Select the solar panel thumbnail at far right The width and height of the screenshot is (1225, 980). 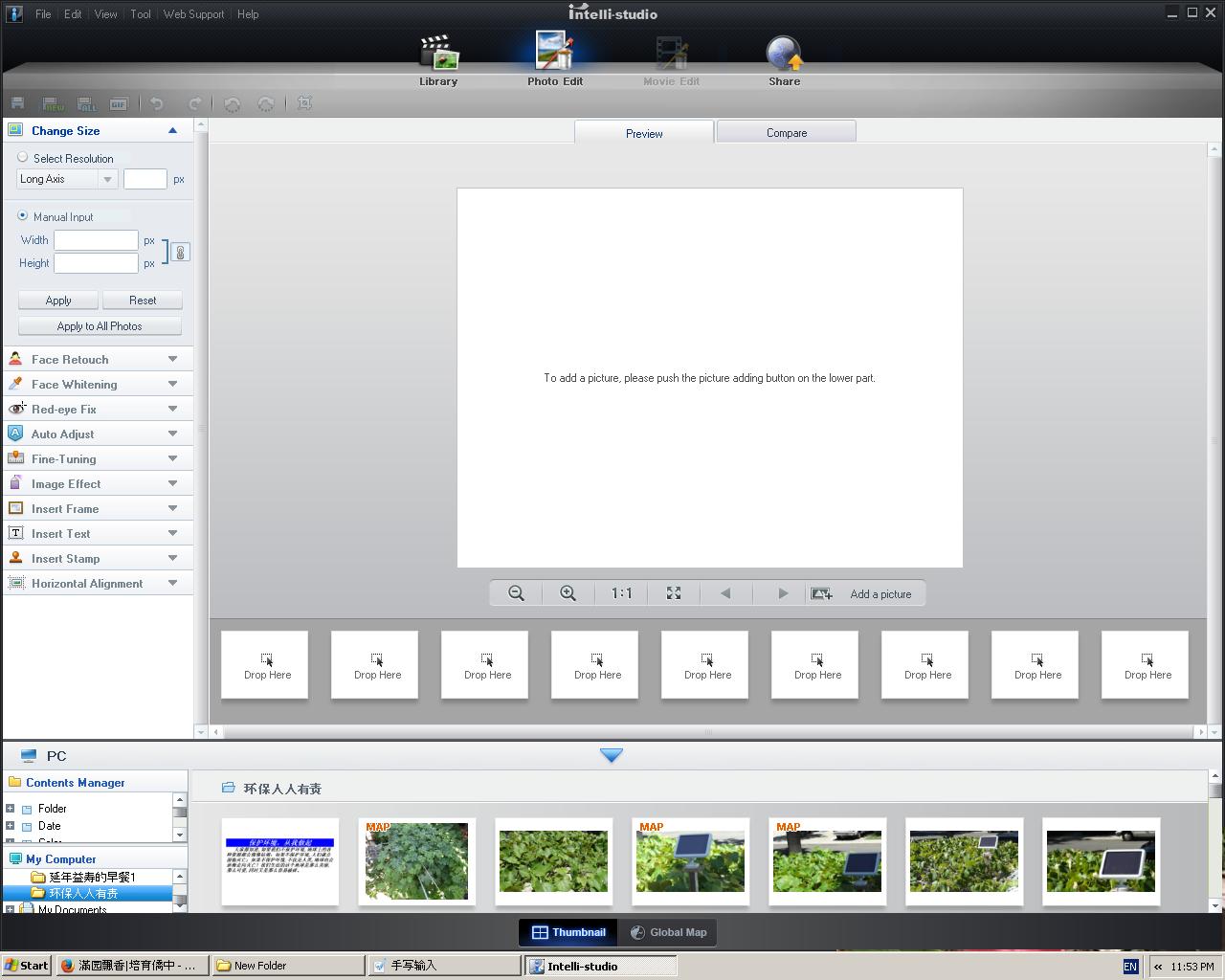(1101, 861)
